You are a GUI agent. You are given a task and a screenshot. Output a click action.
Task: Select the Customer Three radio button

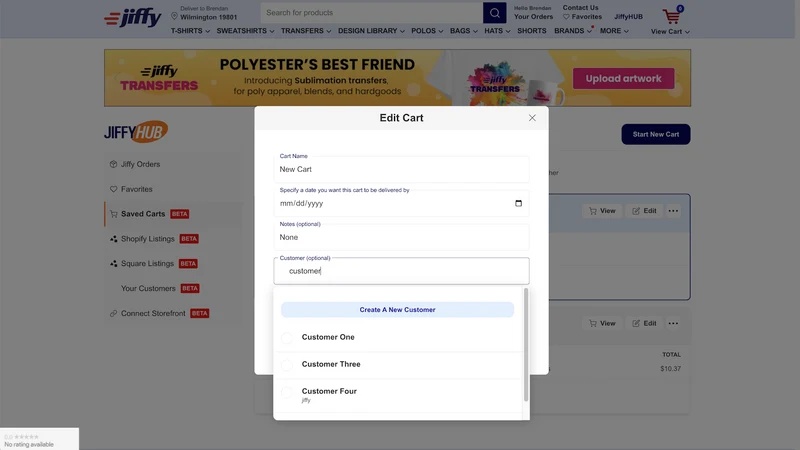click(x=287, y=364)
